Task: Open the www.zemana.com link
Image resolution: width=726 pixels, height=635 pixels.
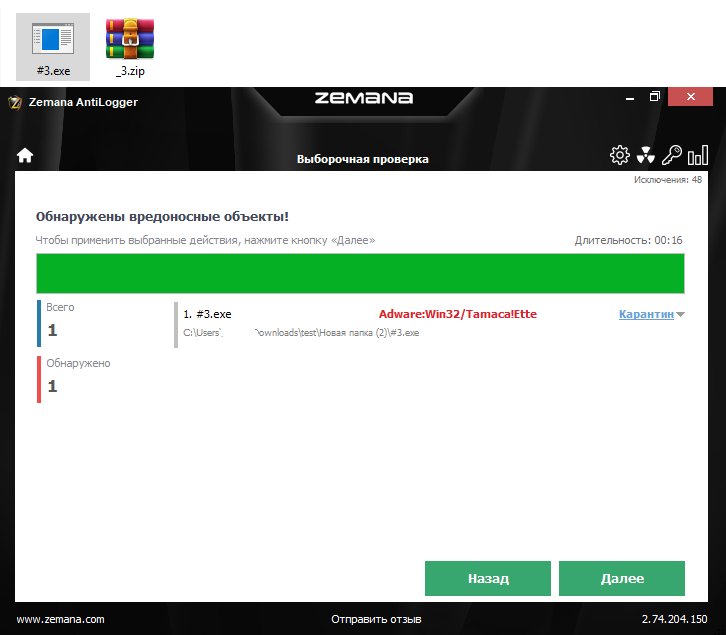Action: (x=61, y=619)
